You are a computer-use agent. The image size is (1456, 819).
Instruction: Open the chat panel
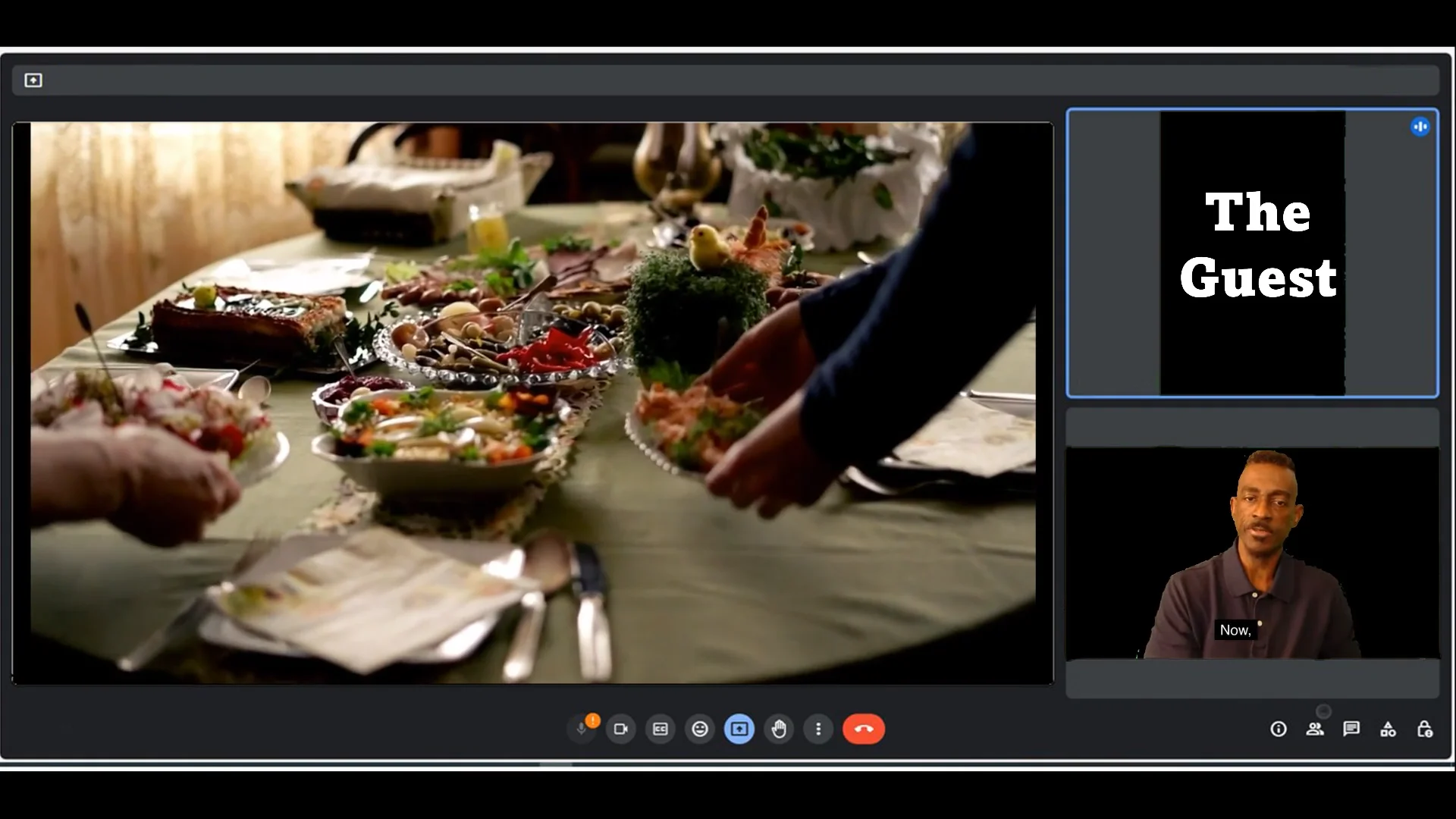click(x=1351, y=729)
